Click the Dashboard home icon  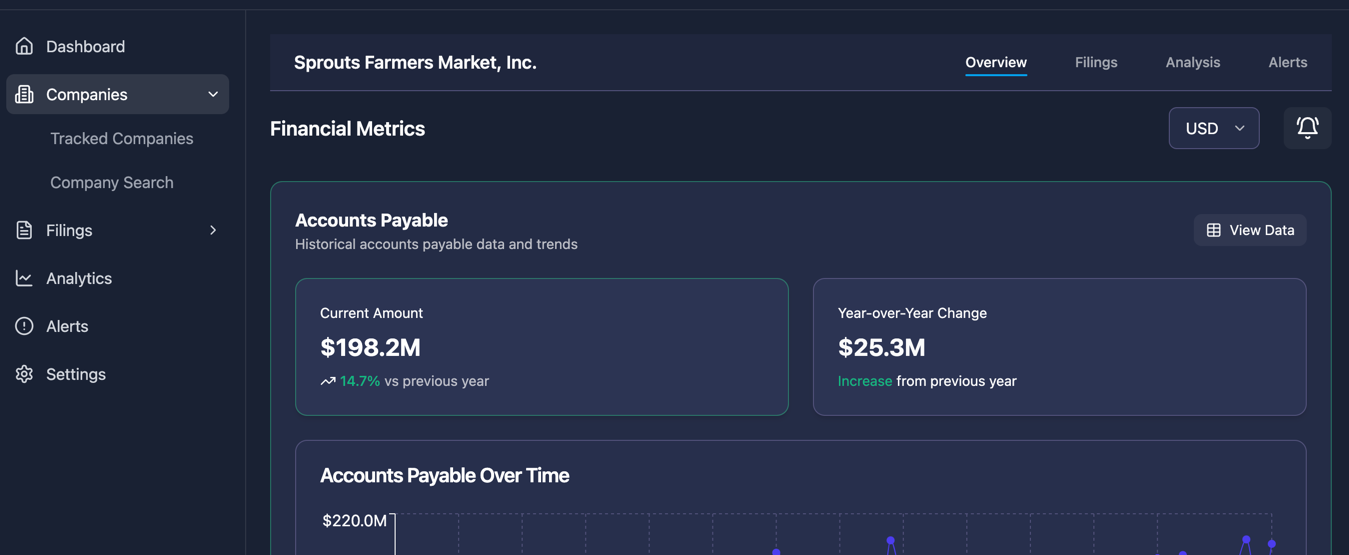[x=24, y=46]
